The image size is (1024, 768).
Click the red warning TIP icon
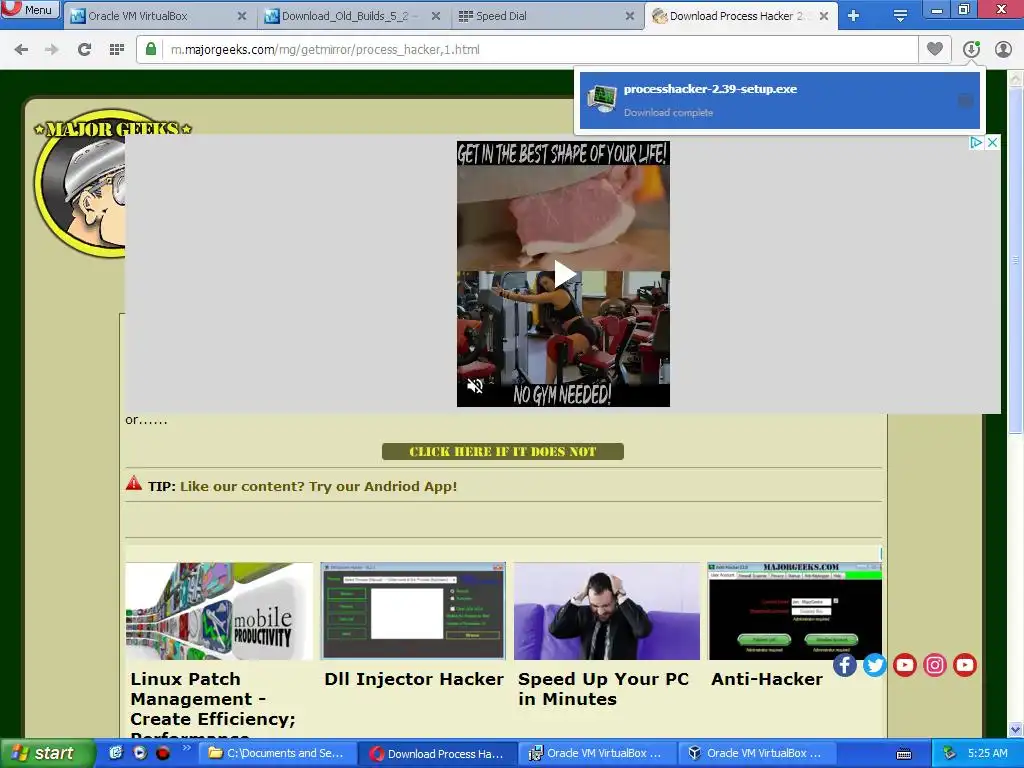[x=134, y=483]
